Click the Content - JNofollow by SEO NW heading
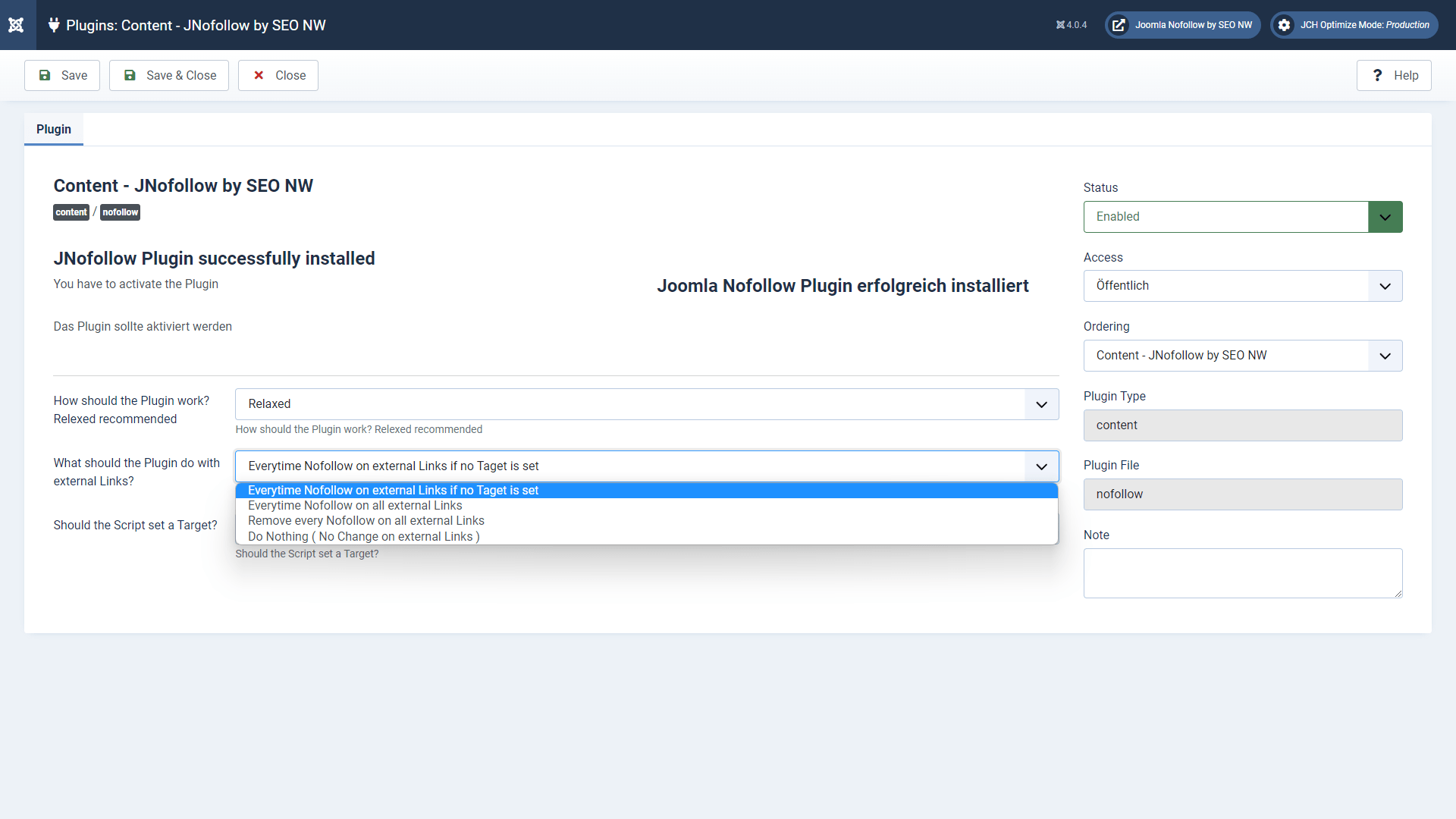The height and width of the screenshot is (819, 1456). coord(184,186)
